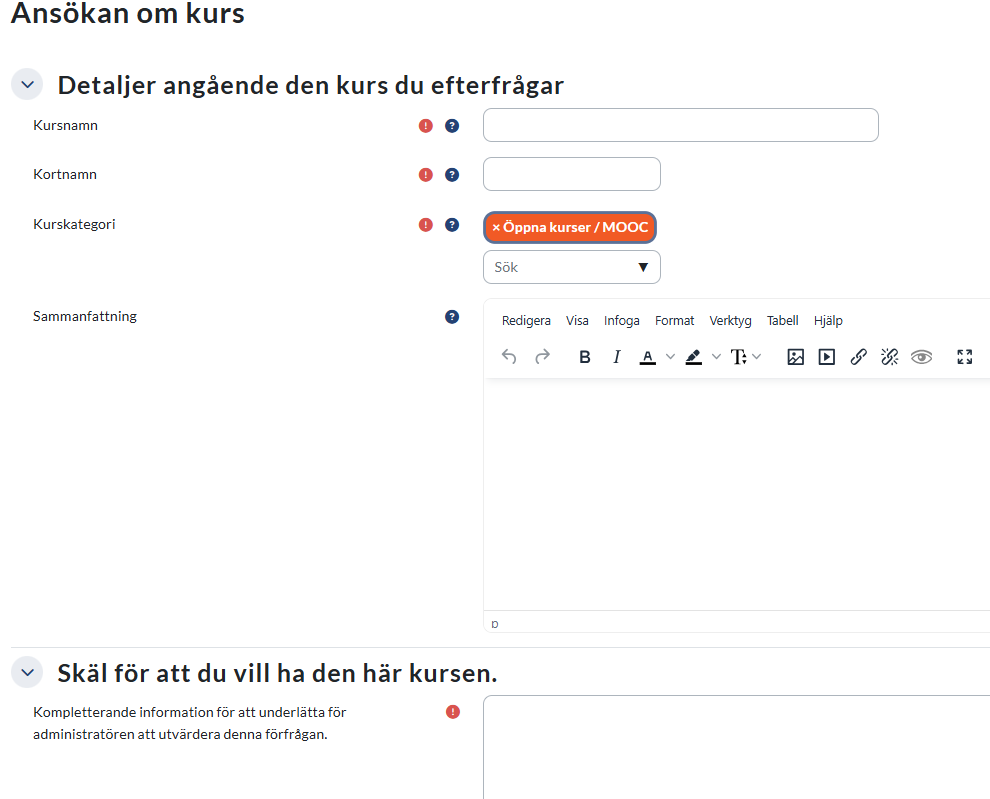Insert a link with the chain icon
The height and width of the screenshot is (799, 990).
pos(858,357)
